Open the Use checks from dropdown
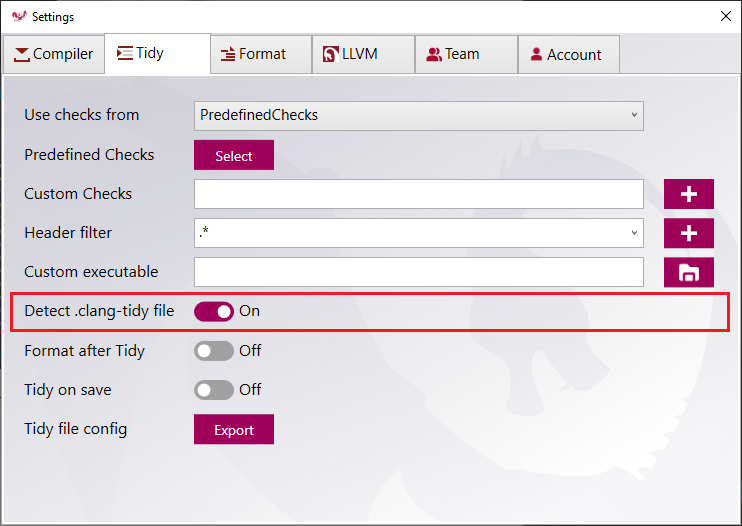 (418, 115)
